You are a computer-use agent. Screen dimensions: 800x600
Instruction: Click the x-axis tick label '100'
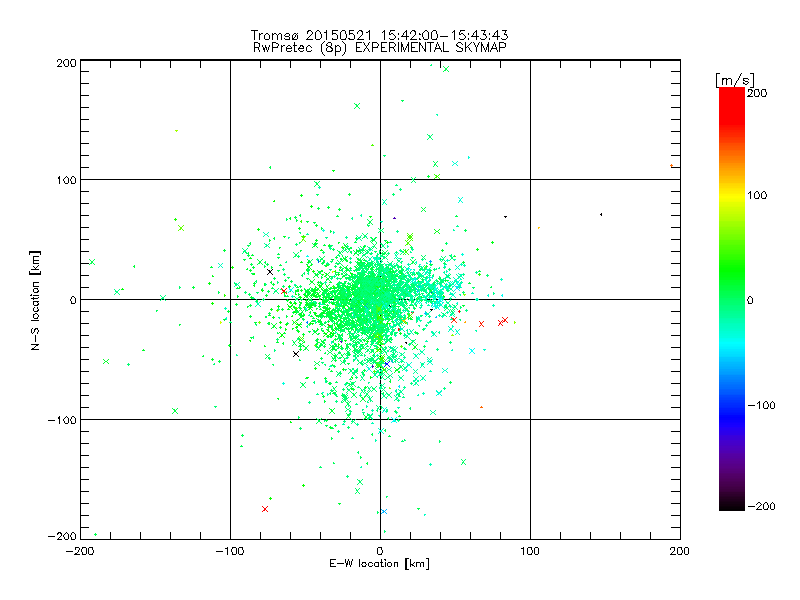click(x=530, y=551)
